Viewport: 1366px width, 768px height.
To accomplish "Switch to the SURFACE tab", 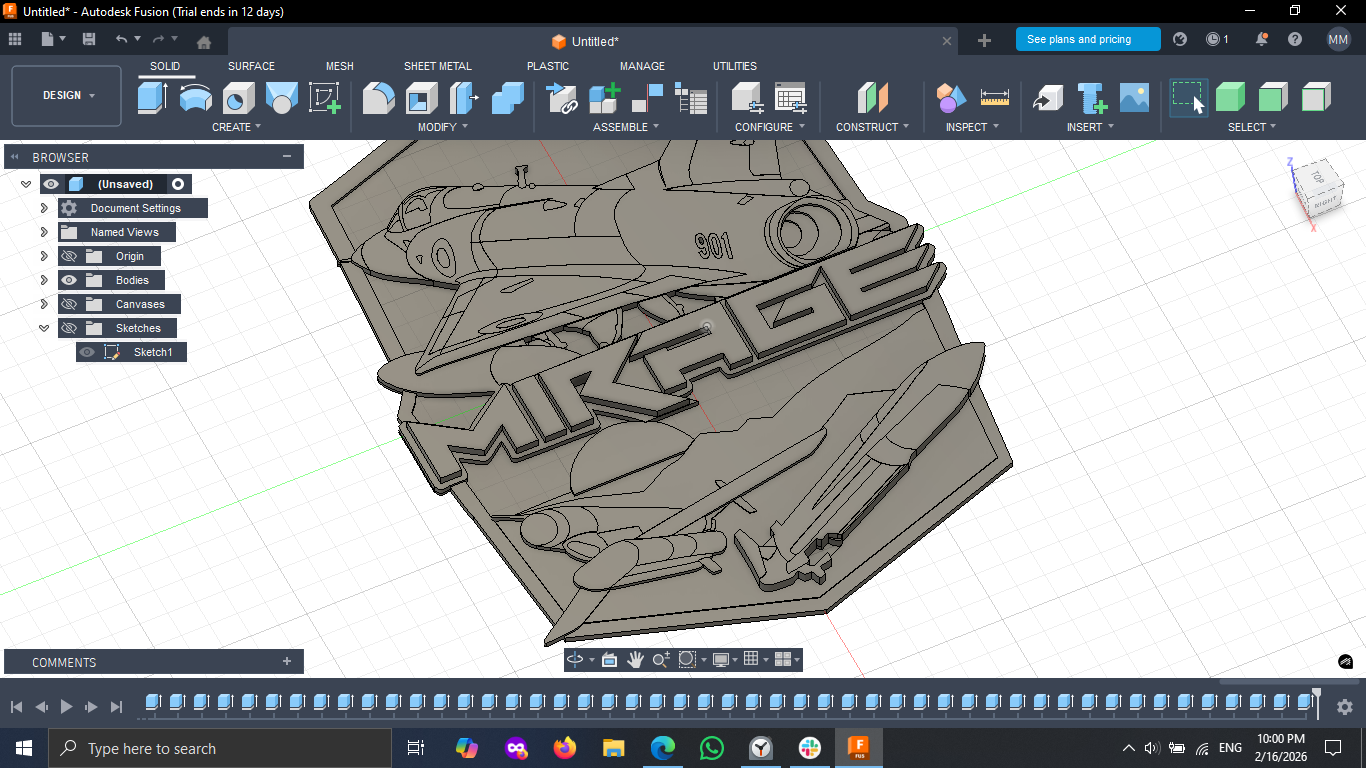I will 251,66.
